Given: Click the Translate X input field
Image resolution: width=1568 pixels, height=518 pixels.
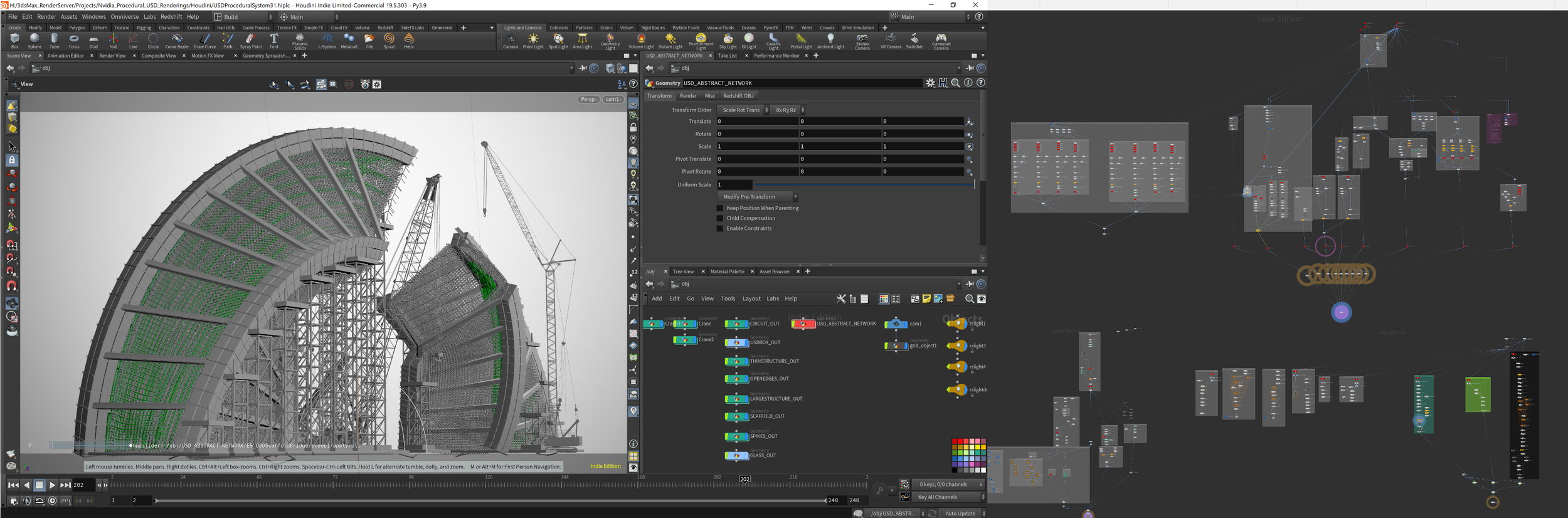Looking at the screenshot, I should tap(758, 122).
